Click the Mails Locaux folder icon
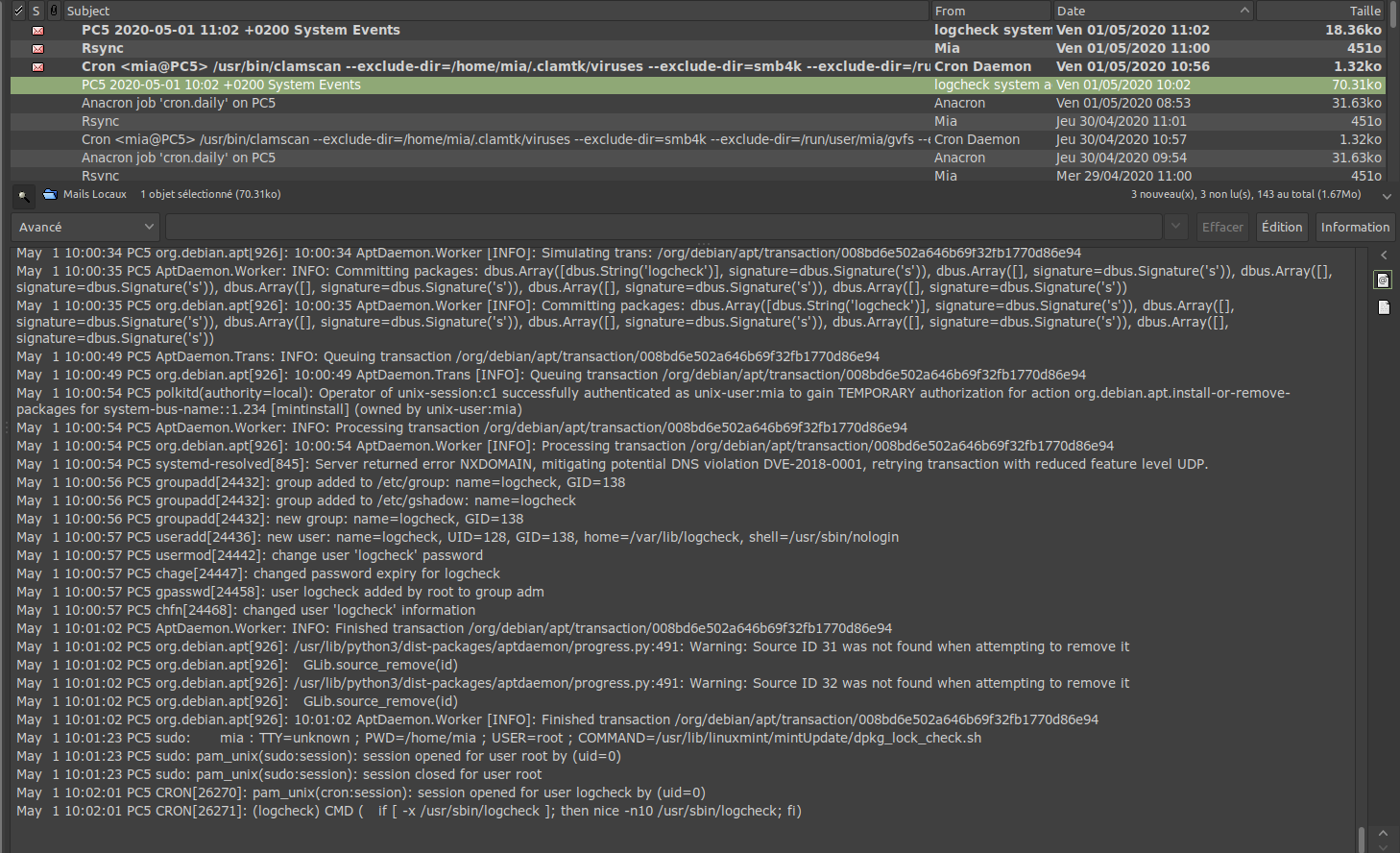 pos(50,195)
